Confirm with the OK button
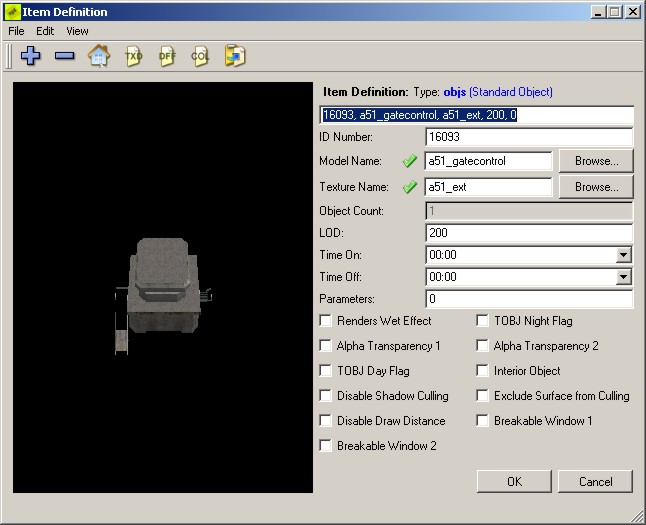This screenshot has height=525, width=646. [514, 481]
